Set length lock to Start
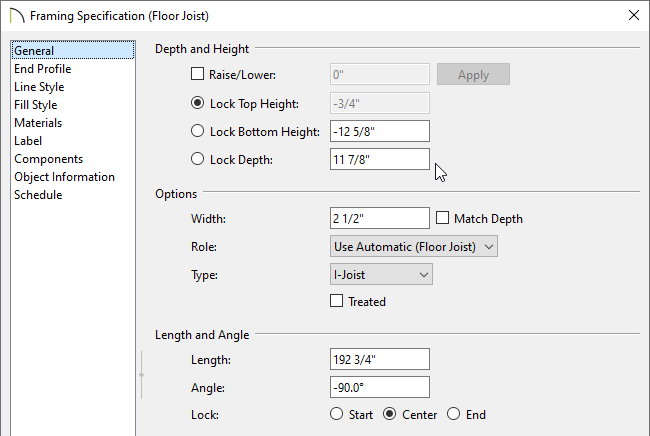The width and height of the screenshot is (650, 436). coord(337,414)
